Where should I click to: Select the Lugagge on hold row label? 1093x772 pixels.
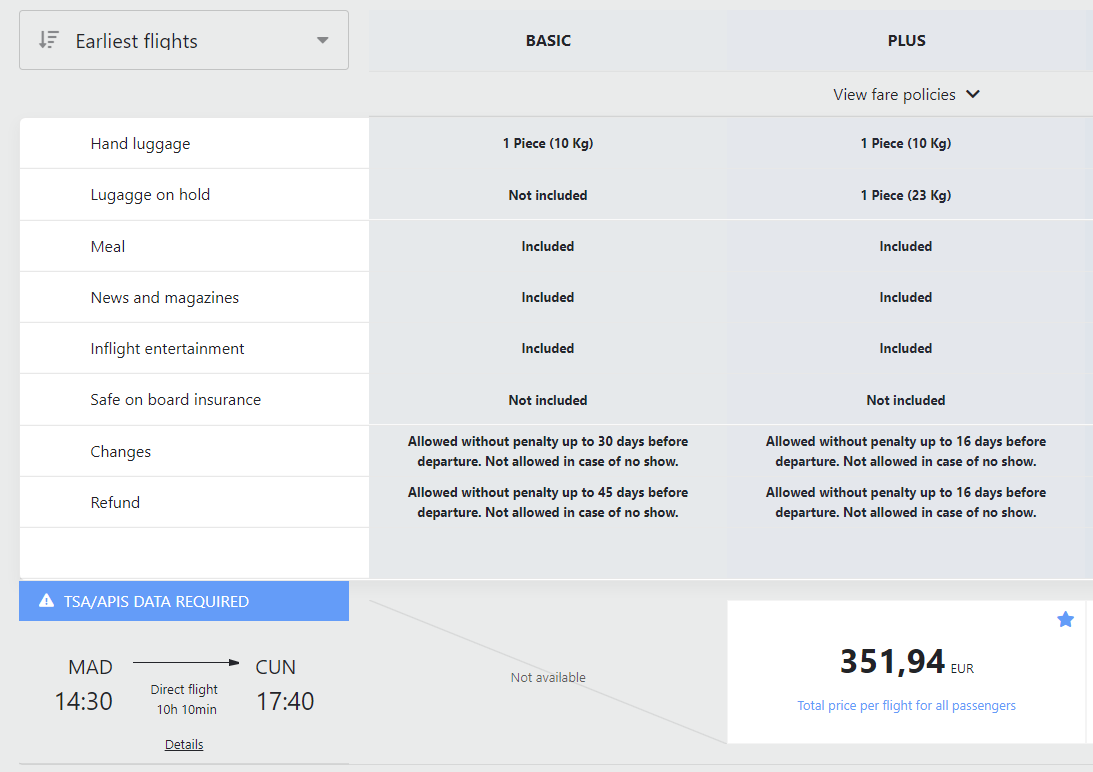tap(150, 195)
